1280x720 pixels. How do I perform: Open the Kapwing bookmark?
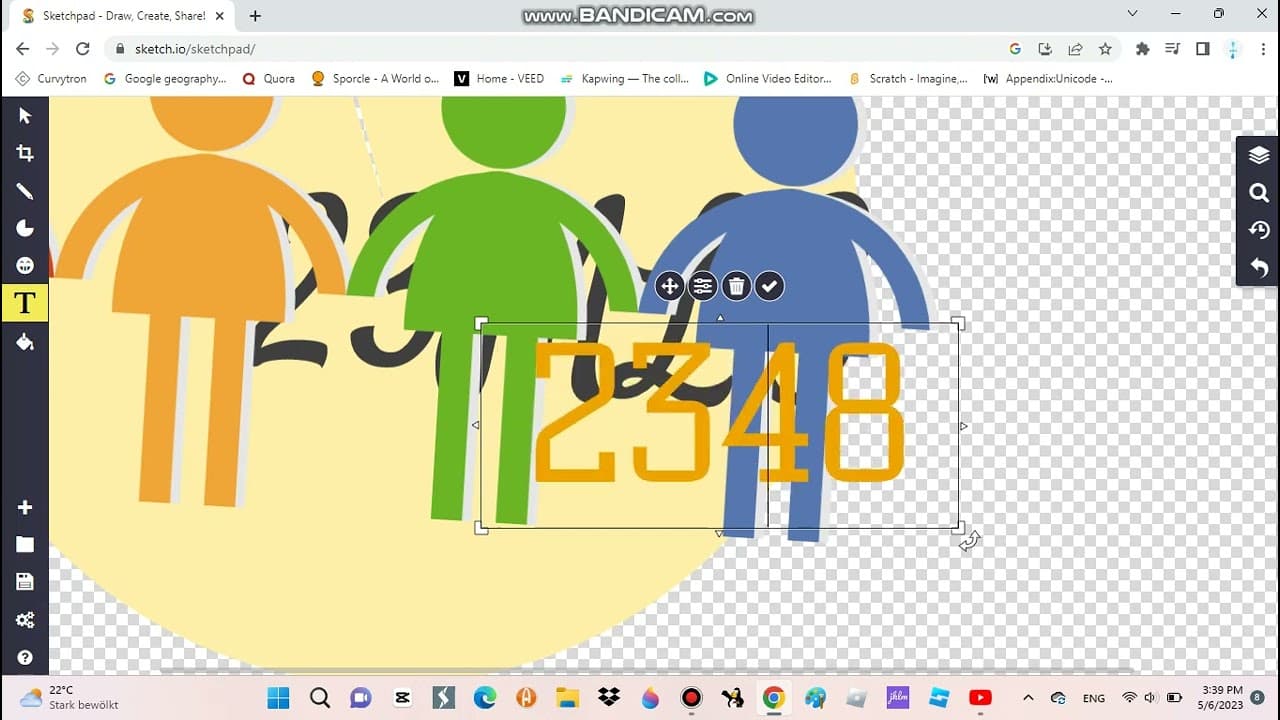625,78
